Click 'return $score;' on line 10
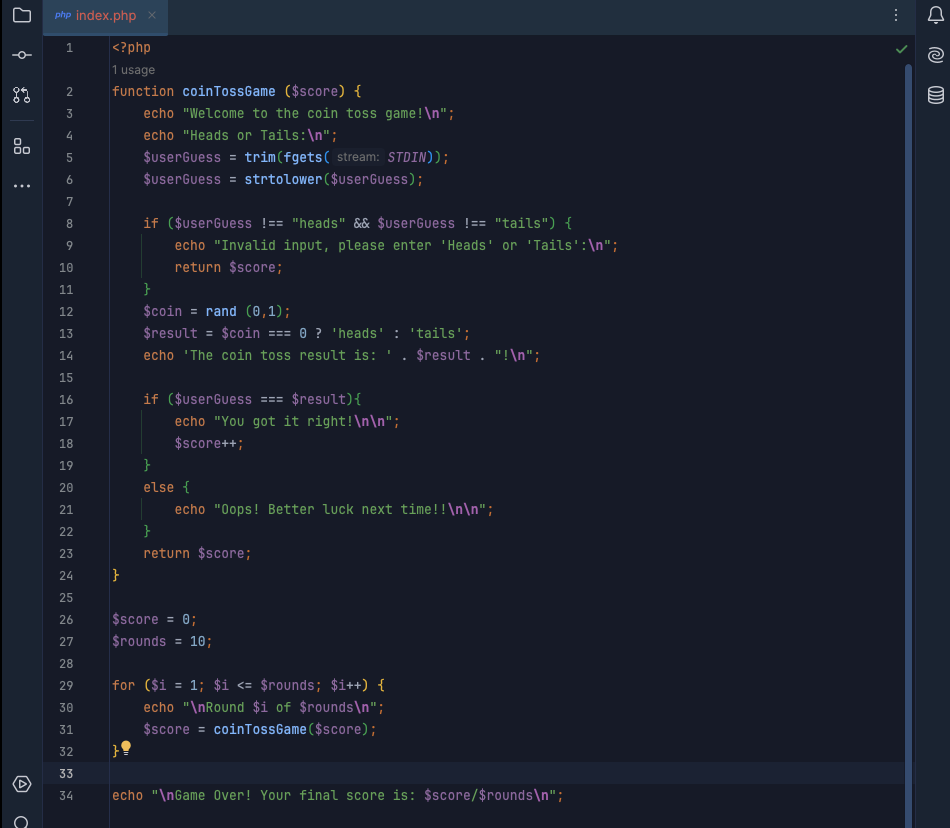The image size is (950, 828). coord(228,267)
